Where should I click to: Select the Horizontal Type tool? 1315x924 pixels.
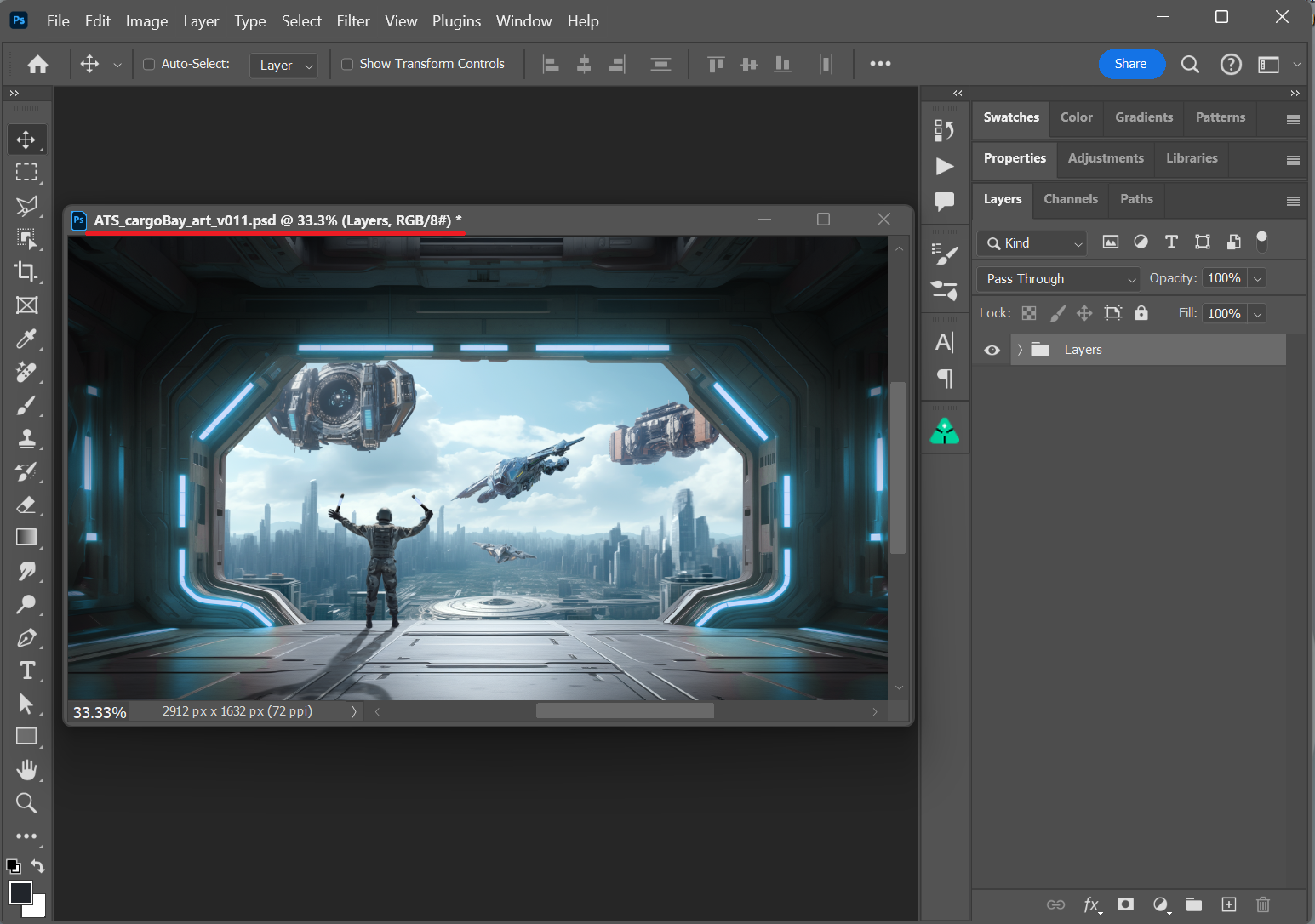[x=26, y=670]
